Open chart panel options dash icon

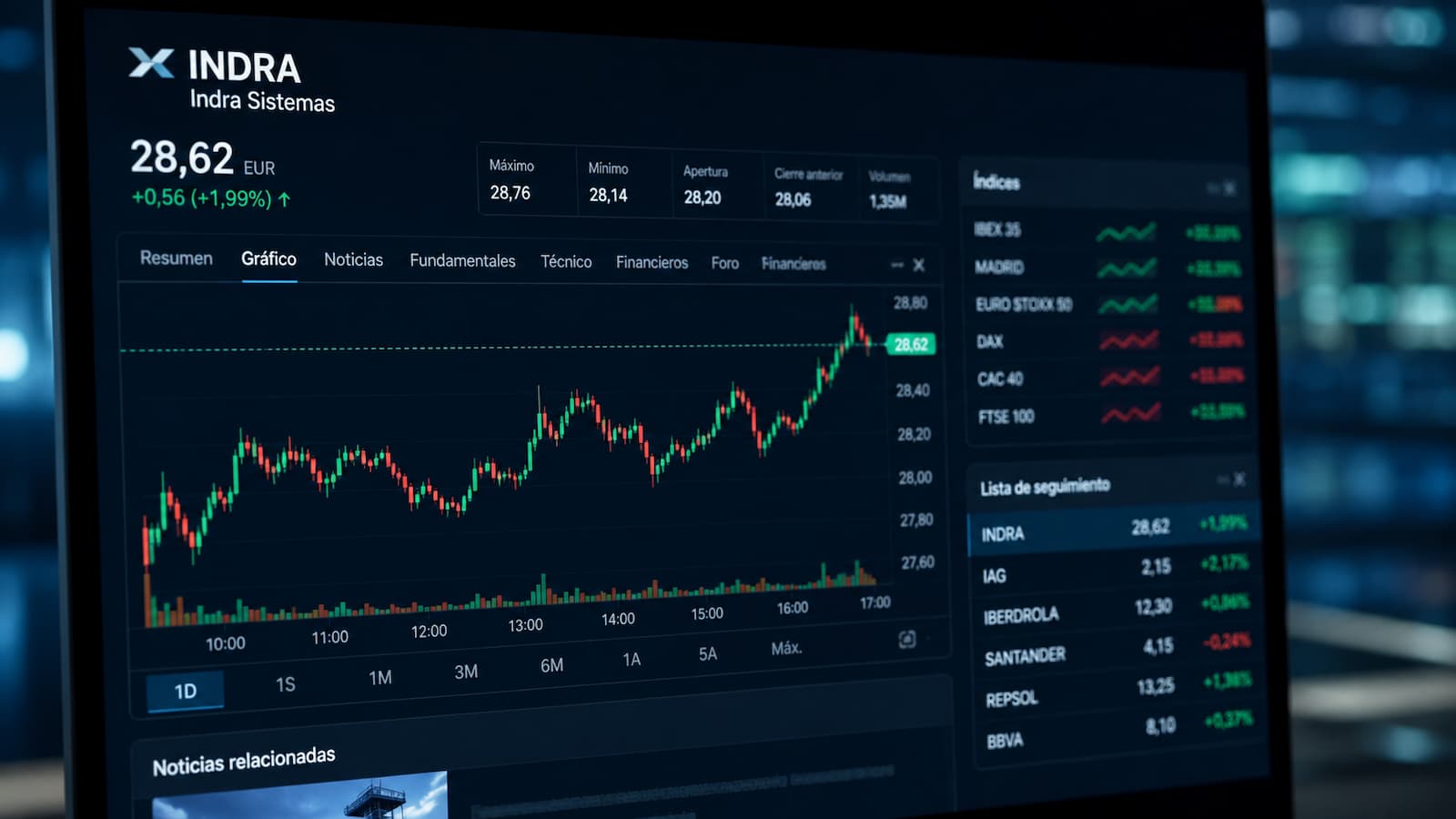897,265
